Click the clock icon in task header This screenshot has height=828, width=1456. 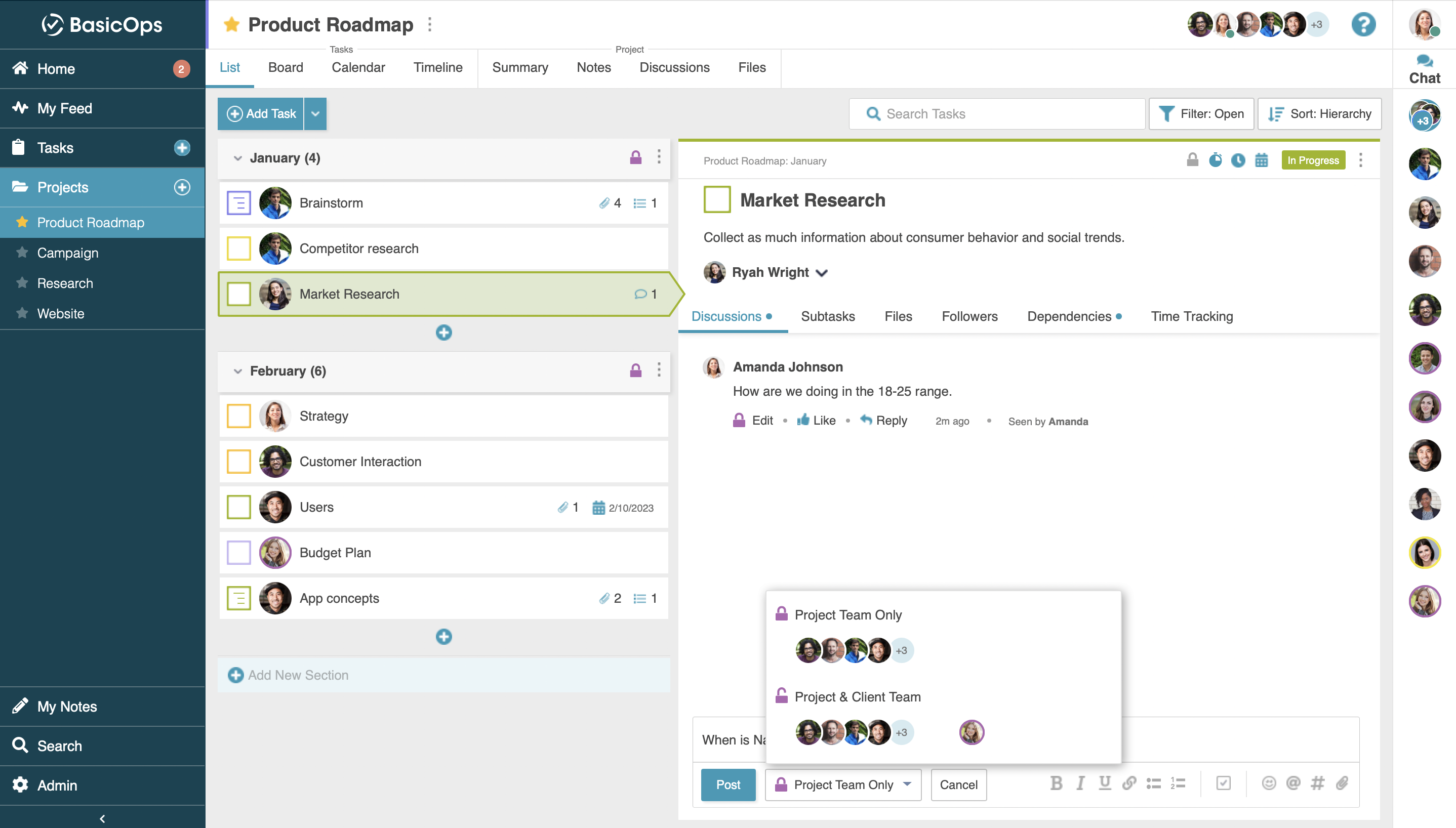click(x=1238, y=160)
